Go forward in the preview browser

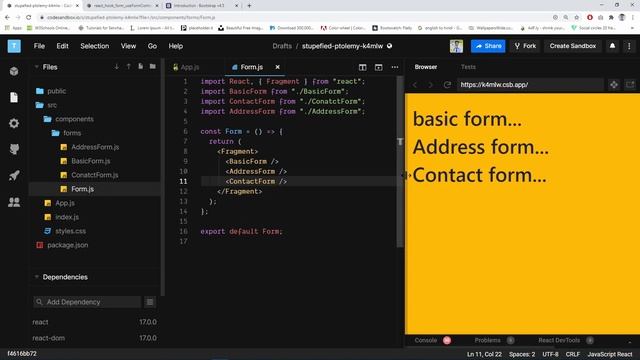tap(430, 84)
